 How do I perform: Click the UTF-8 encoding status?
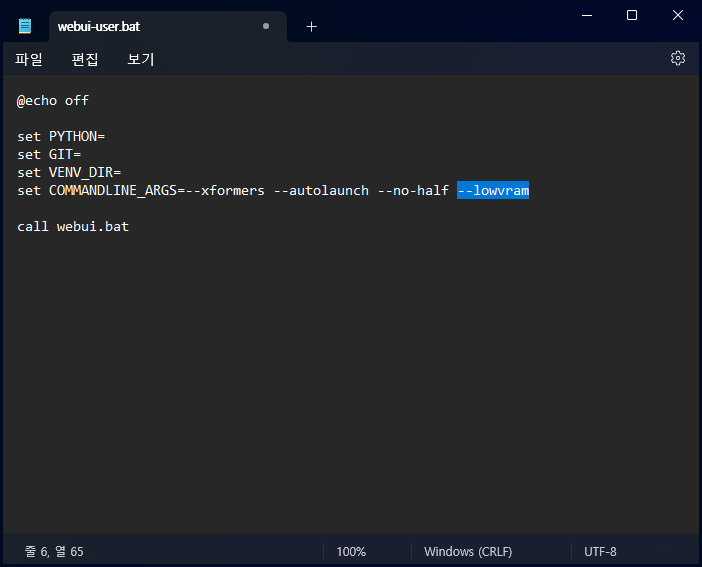[600, 551]
